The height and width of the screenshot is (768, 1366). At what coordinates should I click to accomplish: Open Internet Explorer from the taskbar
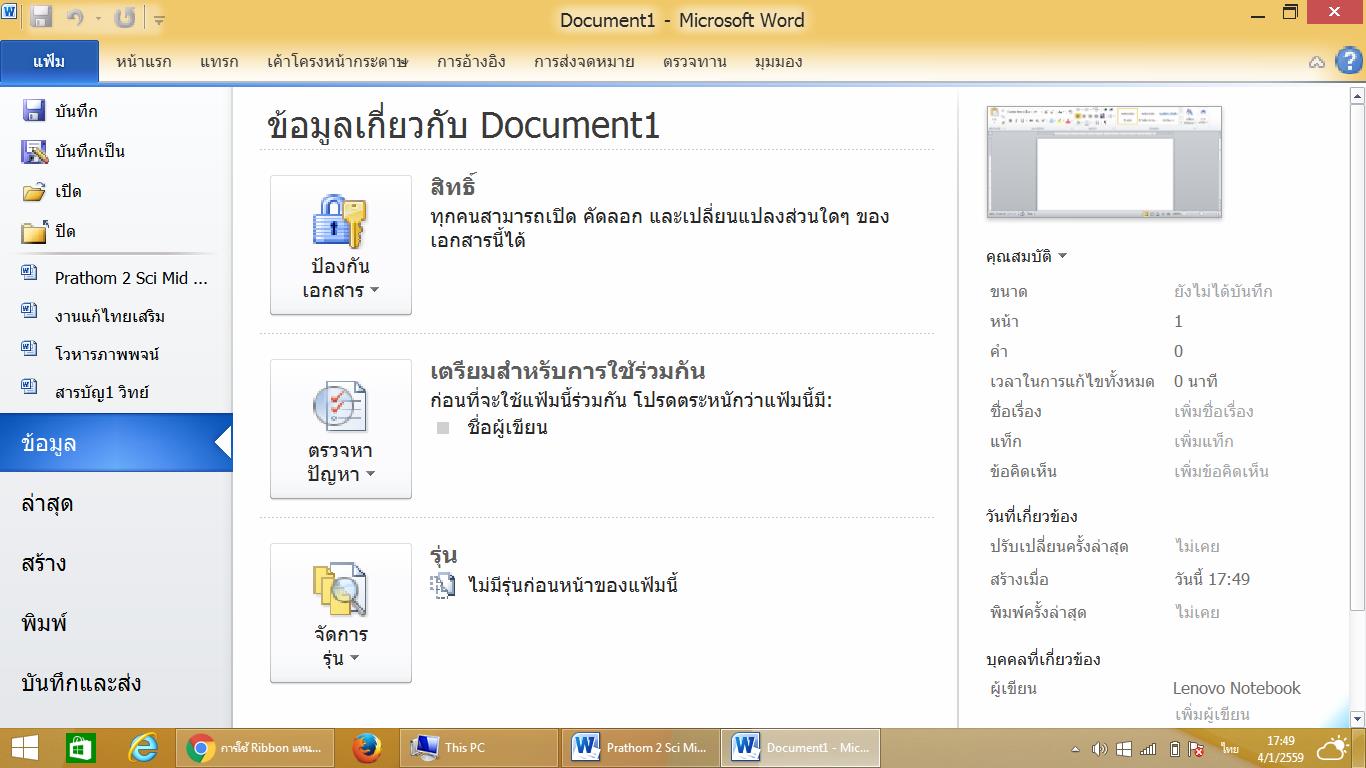(x=145, y=748)
